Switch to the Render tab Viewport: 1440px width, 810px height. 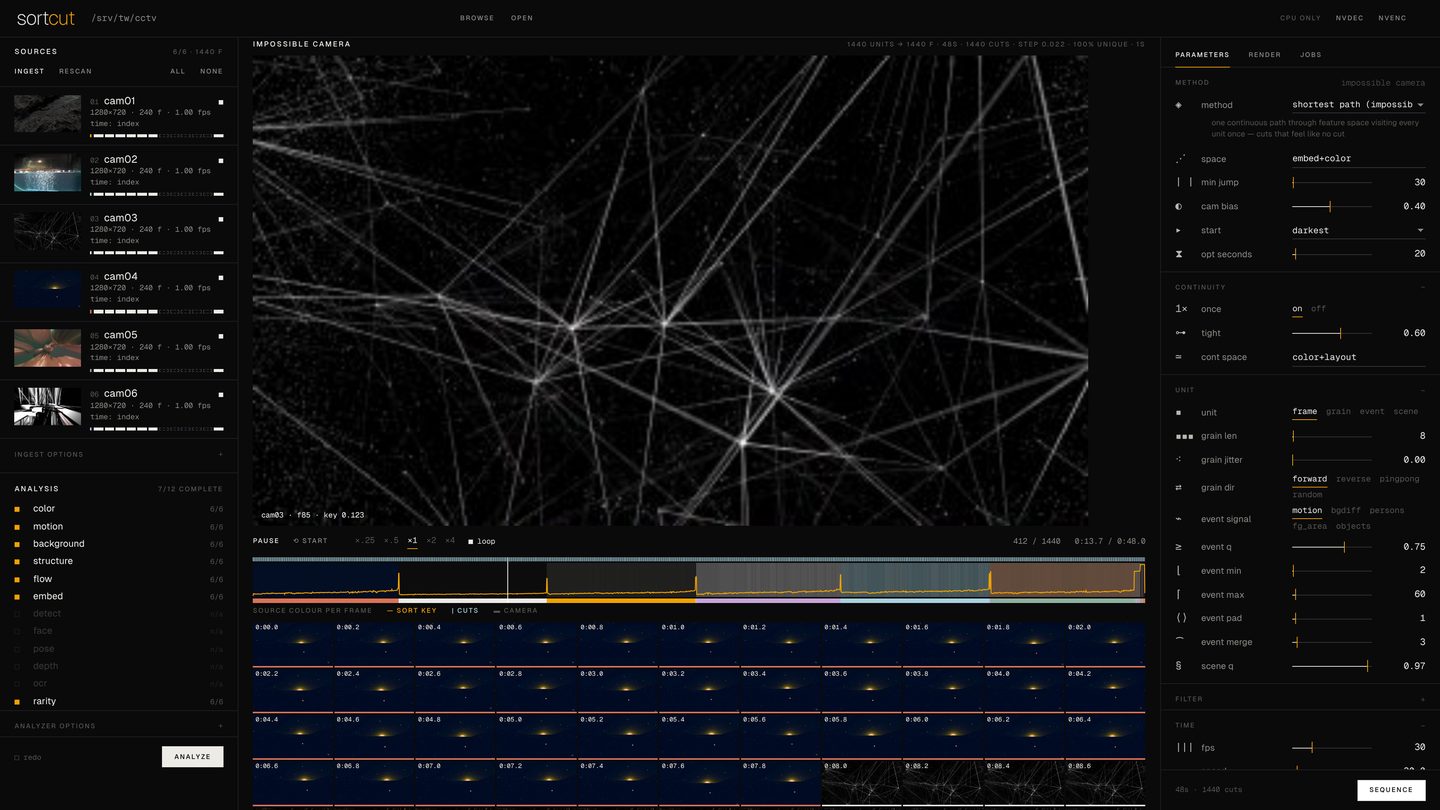pyautogui.click(x=1264, y=55)
